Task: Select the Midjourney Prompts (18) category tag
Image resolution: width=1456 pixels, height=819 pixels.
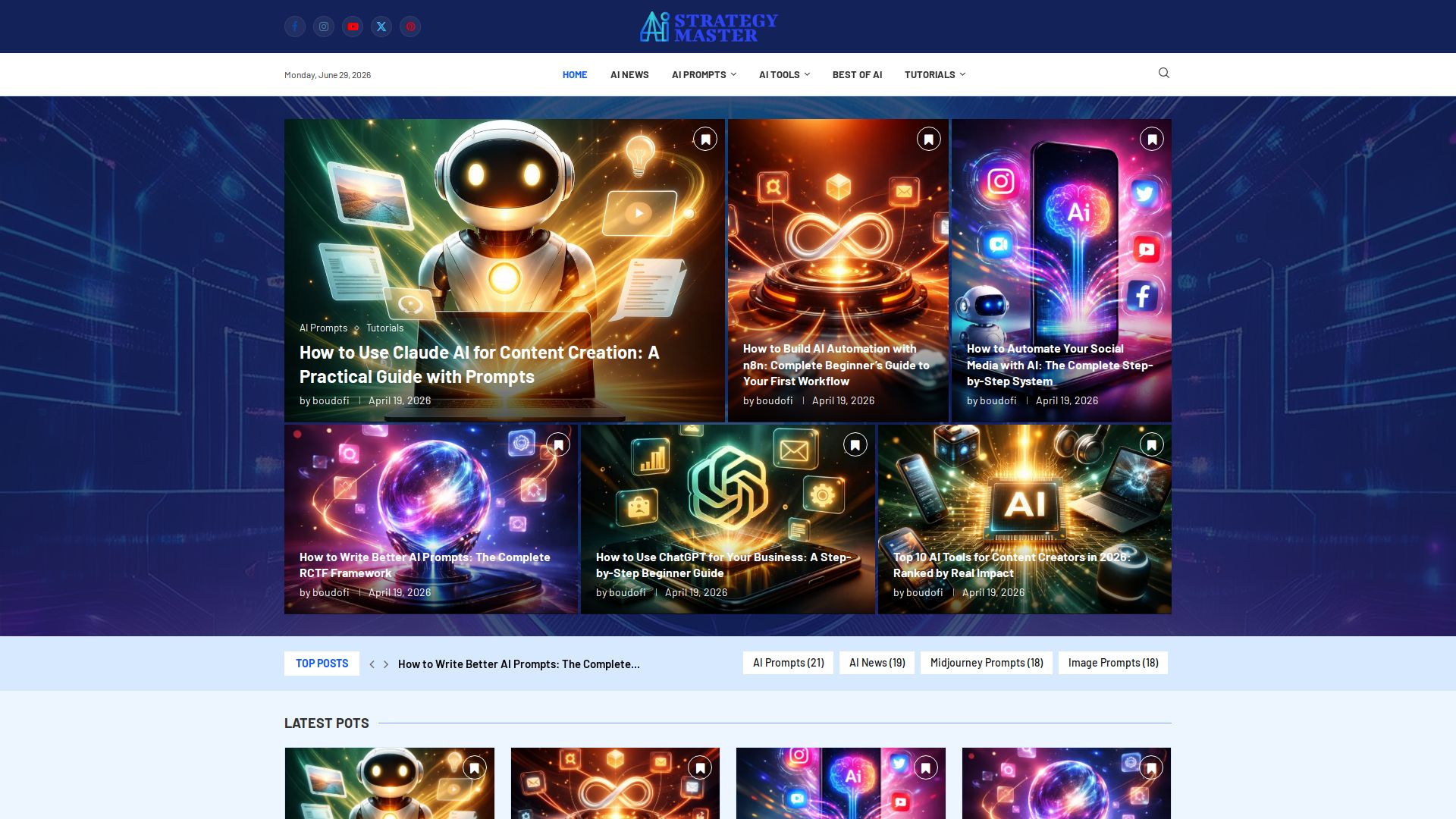Action: (987, 663)
